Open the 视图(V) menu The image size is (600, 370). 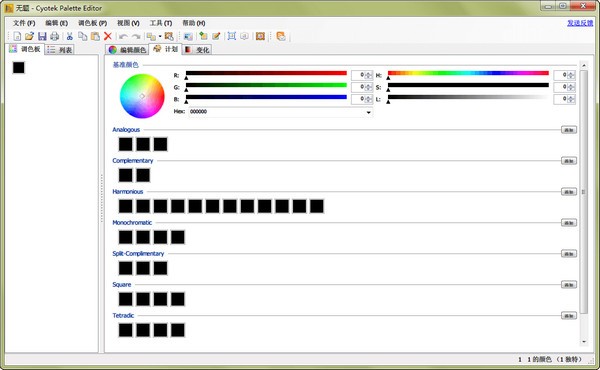[128, 23]
